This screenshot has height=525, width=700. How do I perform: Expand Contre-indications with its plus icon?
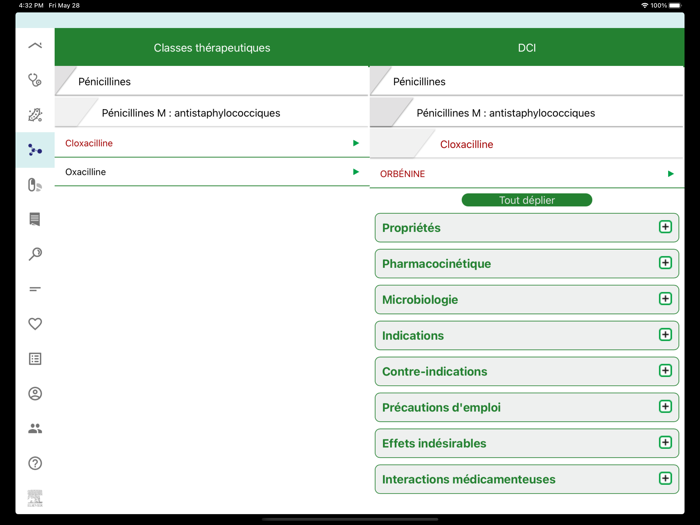click(x=665, y=371)
